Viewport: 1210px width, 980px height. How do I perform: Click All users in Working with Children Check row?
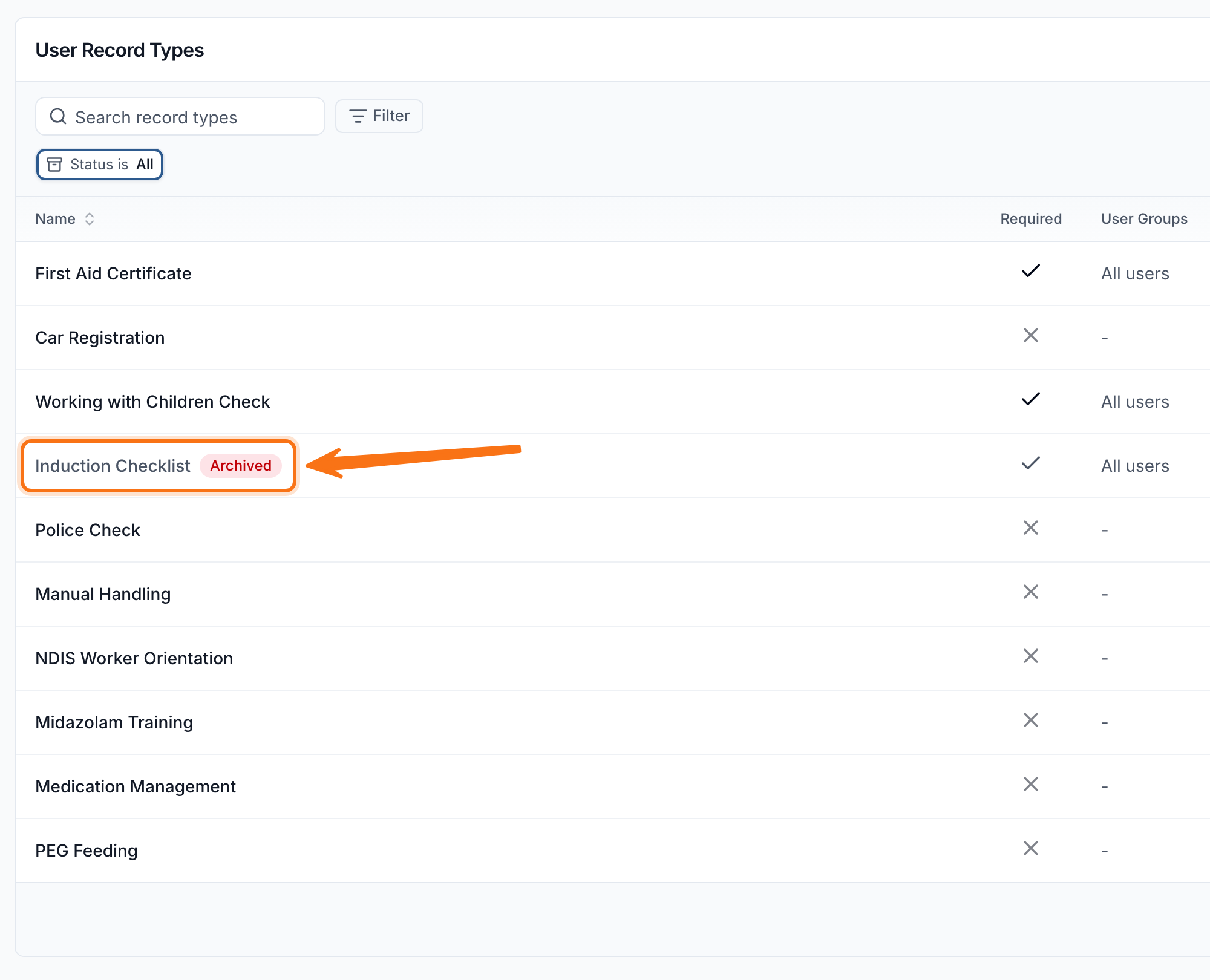1135,402
